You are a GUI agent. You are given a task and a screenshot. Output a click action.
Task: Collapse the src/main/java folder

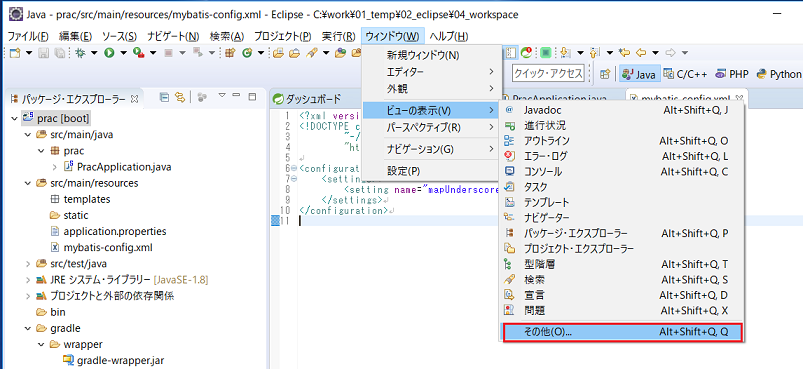pos(27,135)
